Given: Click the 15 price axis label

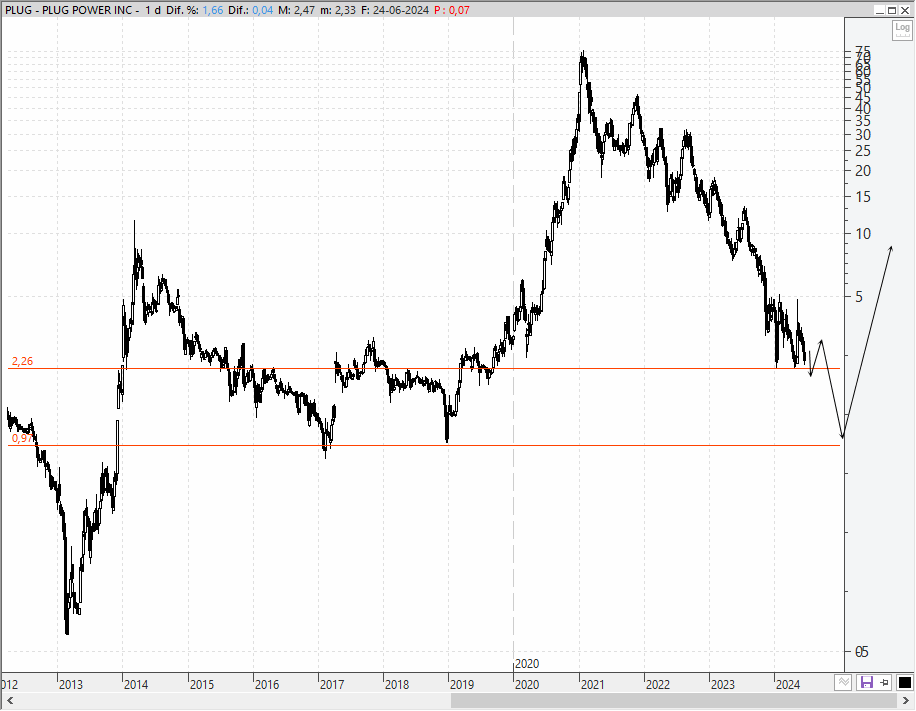Looking at the screenshot, I should click(x=863, y=197).
